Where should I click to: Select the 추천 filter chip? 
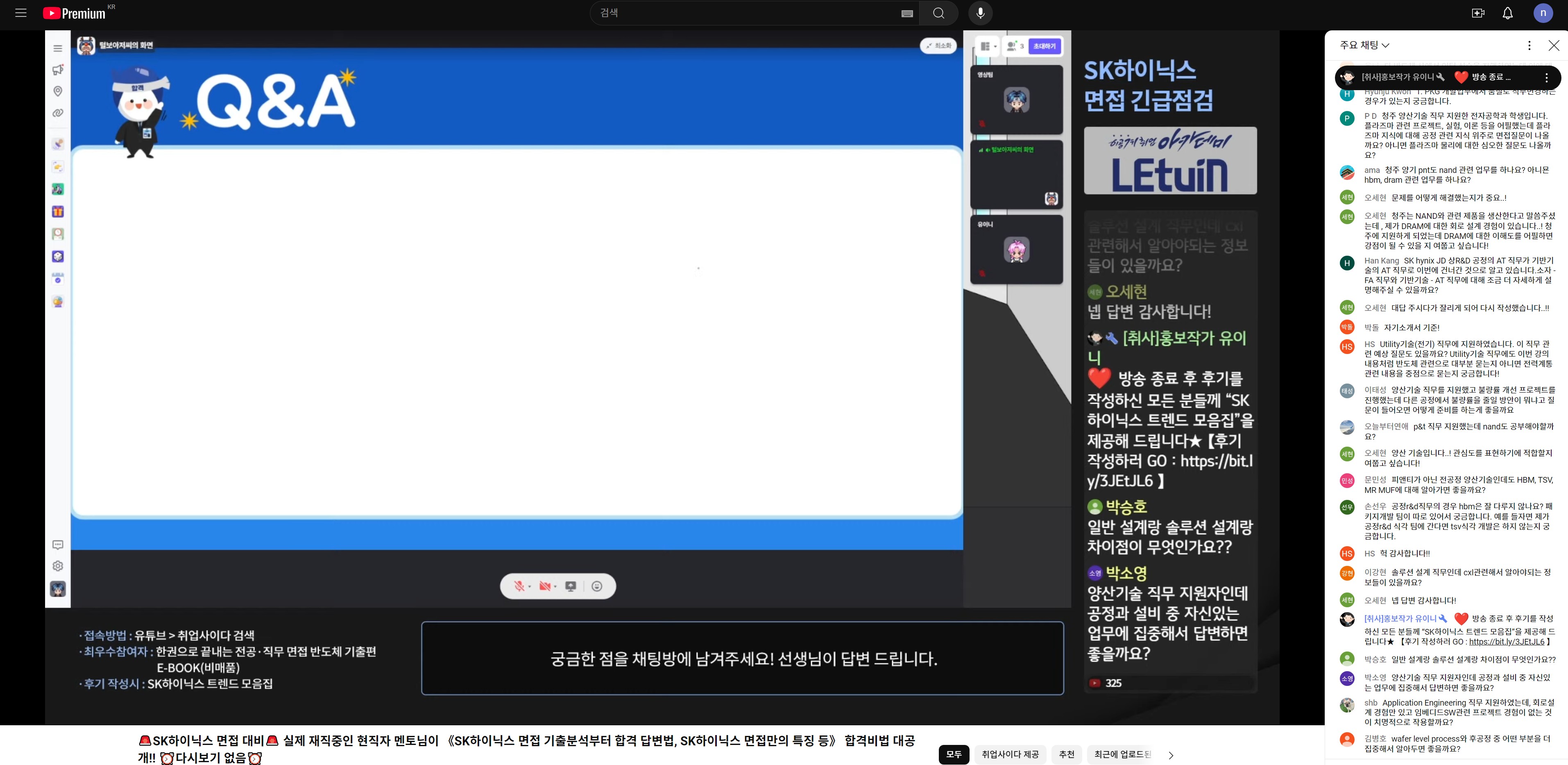(x=1067, y=755)
